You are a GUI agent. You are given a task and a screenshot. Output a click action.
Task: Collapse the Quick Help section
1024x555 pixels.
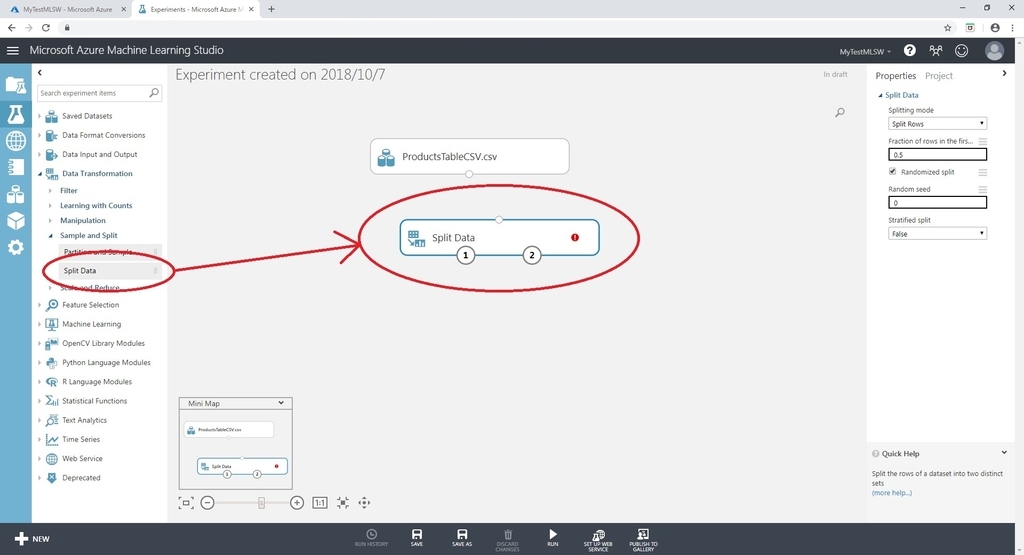(x=1004, y=452)
